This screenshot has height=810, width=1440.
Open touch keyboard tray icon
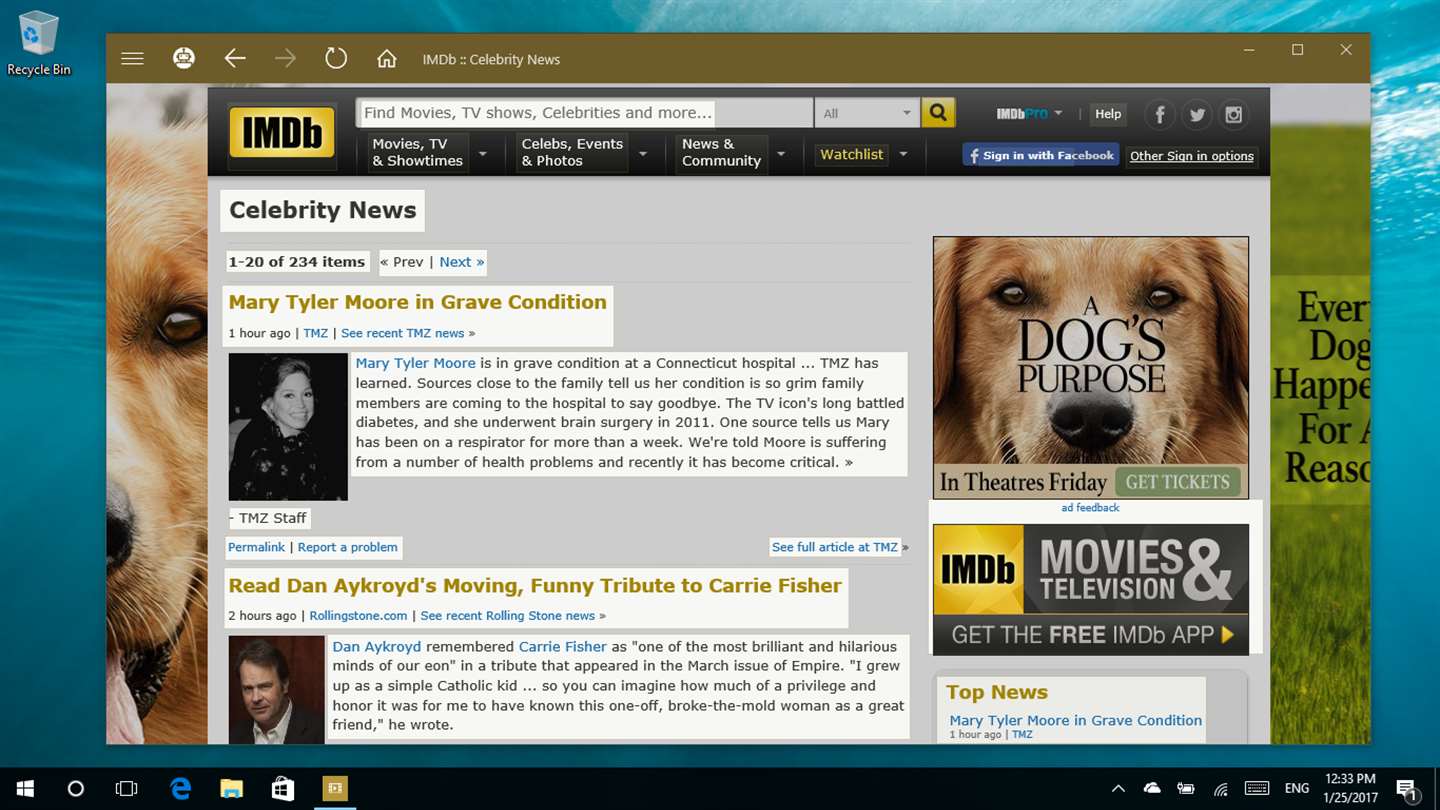(x=1257, y=789)
